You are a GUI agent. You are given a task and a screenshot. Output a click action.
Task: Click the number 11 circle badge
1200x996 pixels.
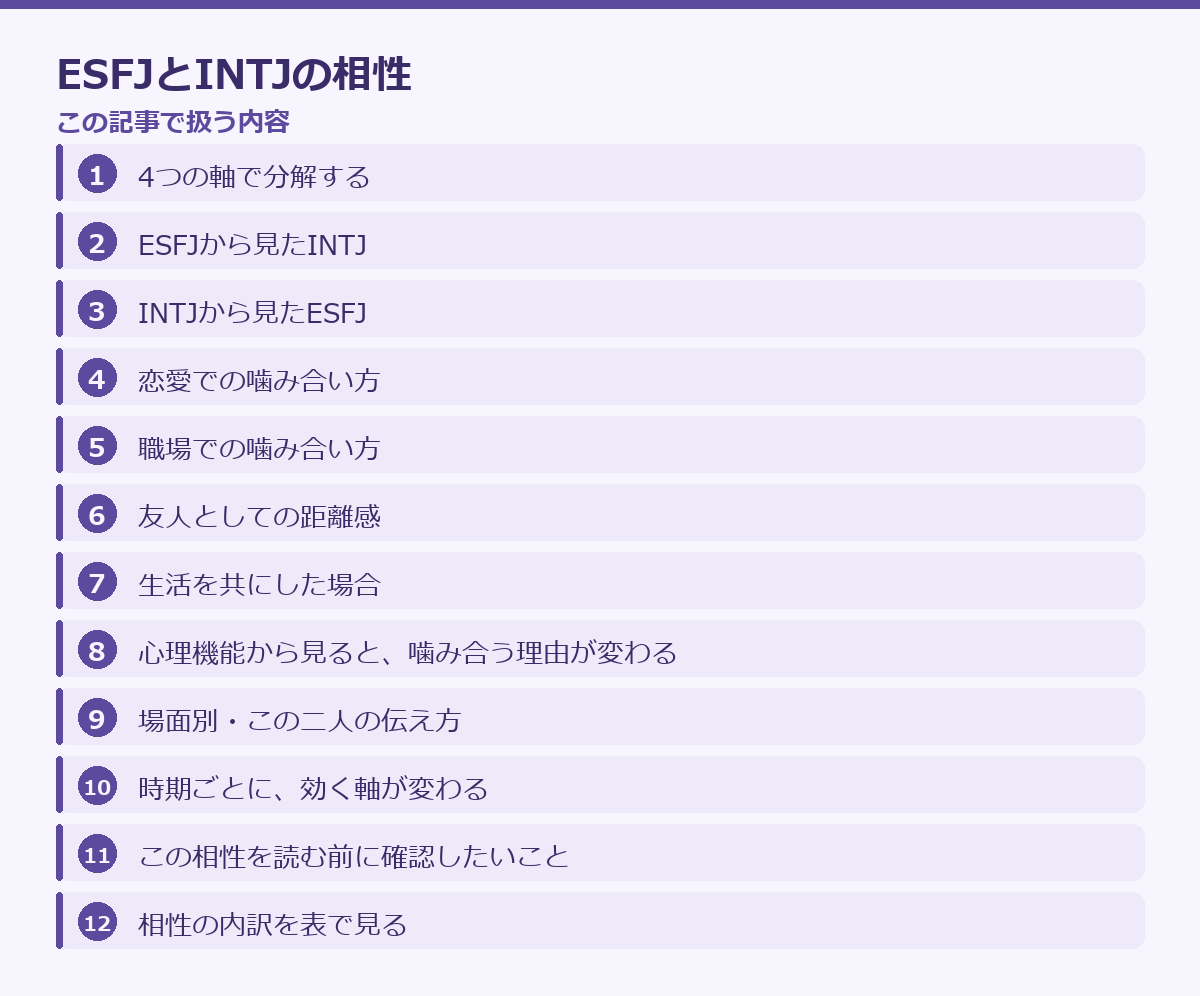(97, 855)
